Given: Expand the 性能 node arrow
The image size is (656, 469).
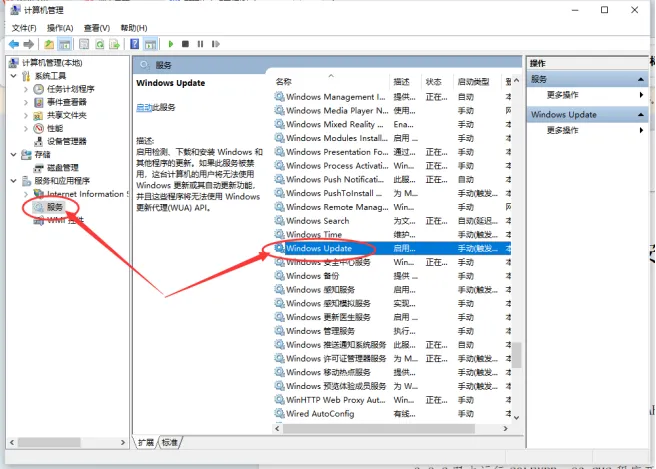Looking at the screenshot, I should (x=26, y=128).
